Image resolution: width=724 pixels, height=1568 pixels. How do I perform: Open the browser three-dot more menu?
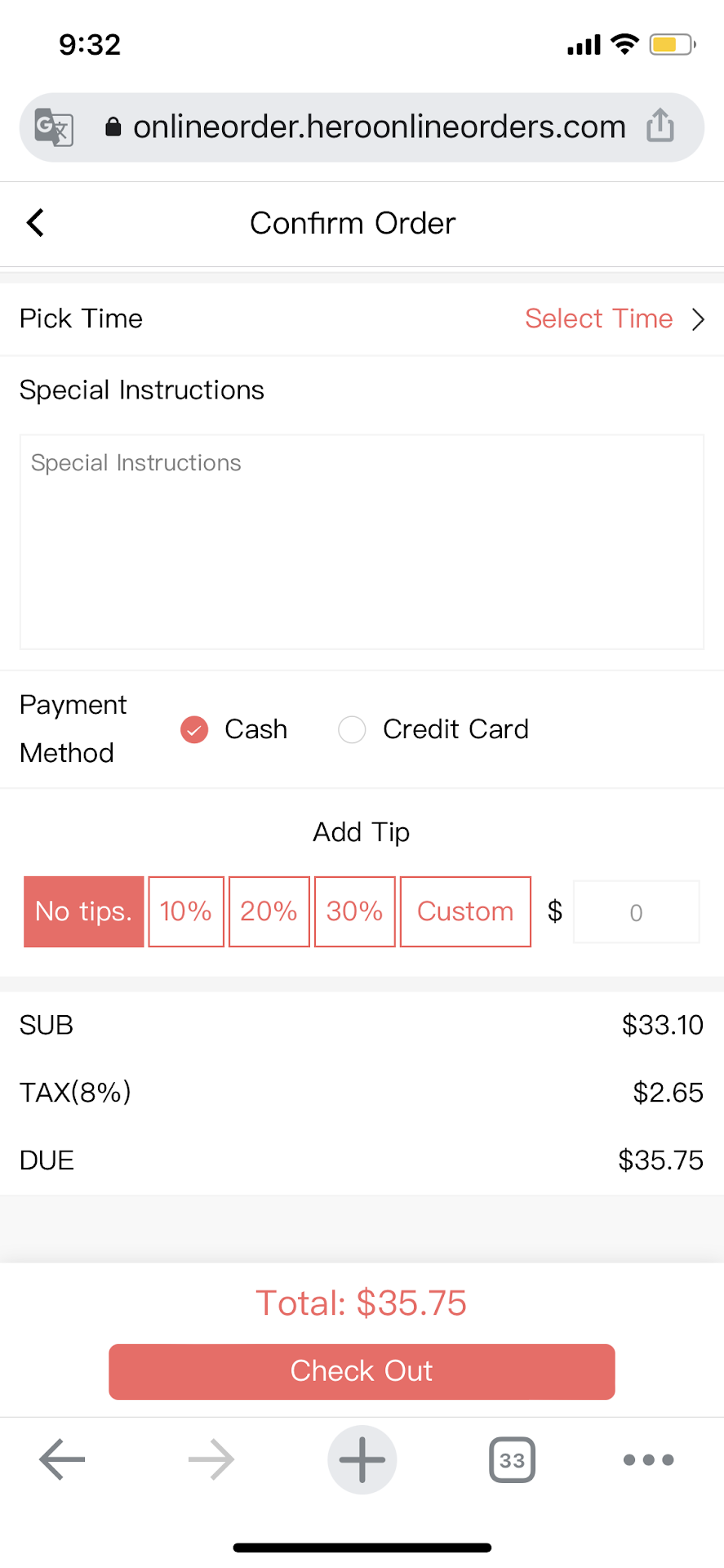[x=648, y=1459]
